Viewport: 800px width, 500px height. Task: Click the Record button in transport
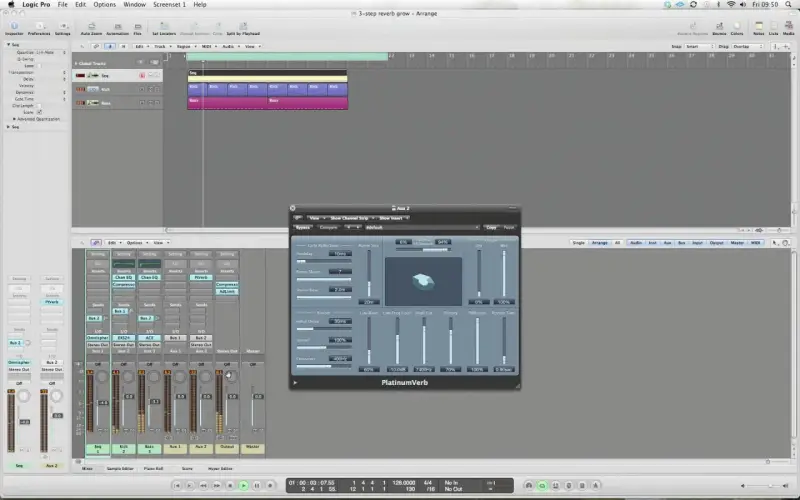tap(270, 485)
